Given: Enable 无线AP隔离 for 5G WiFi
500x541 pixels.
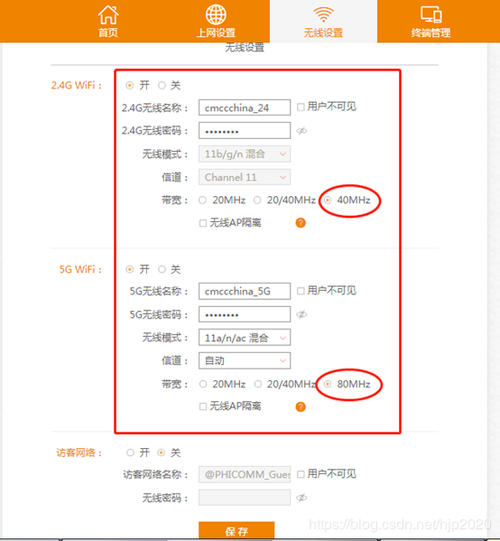Looking at the screenshot, I should tap(203, 407).
